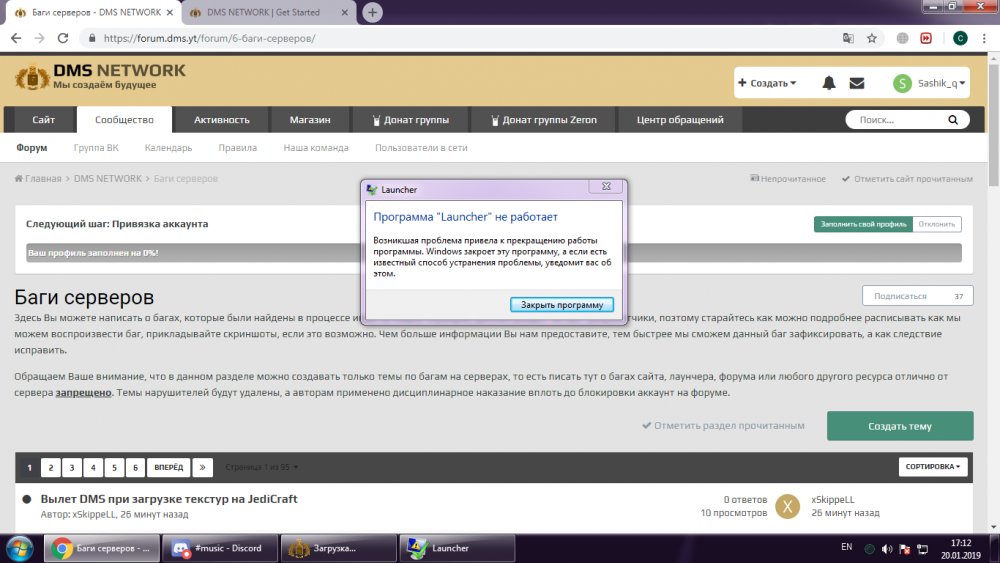The image size is (1000, 563).
Task: Click the Создать тему button
Action: point(899,426)
